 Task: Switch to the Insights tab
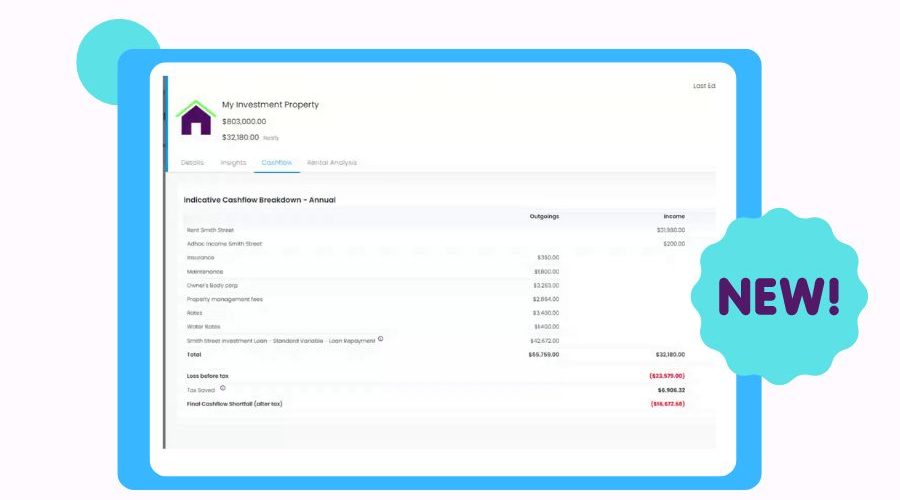pos(233,162)
